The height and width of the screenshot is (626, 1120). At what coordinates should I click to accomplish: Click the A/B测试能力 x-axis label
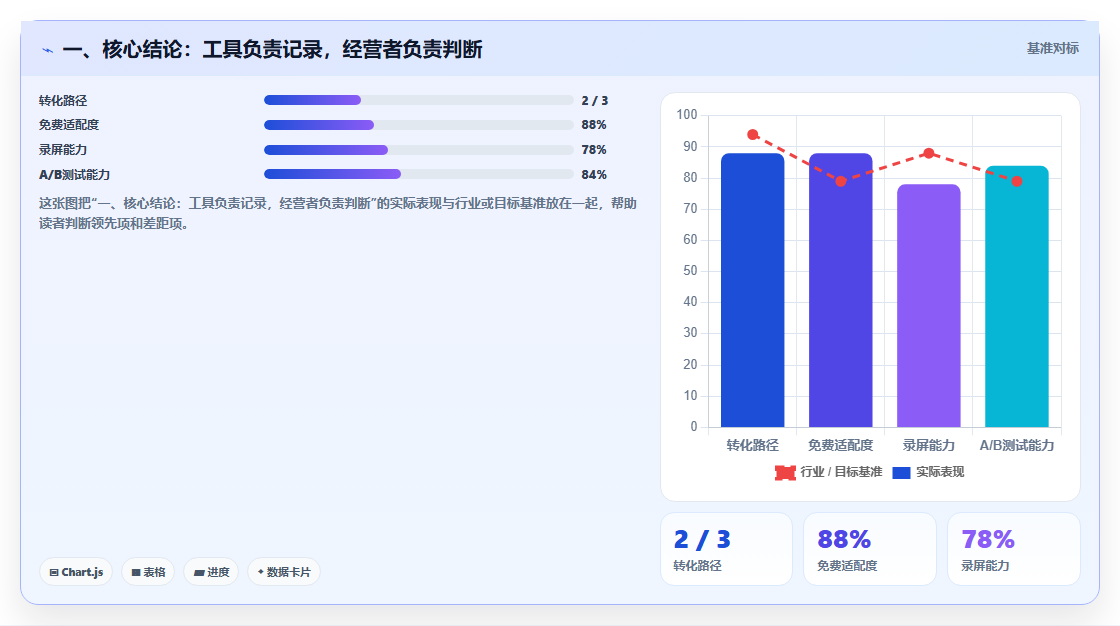pyautogui.click(x=1016, y=445)
